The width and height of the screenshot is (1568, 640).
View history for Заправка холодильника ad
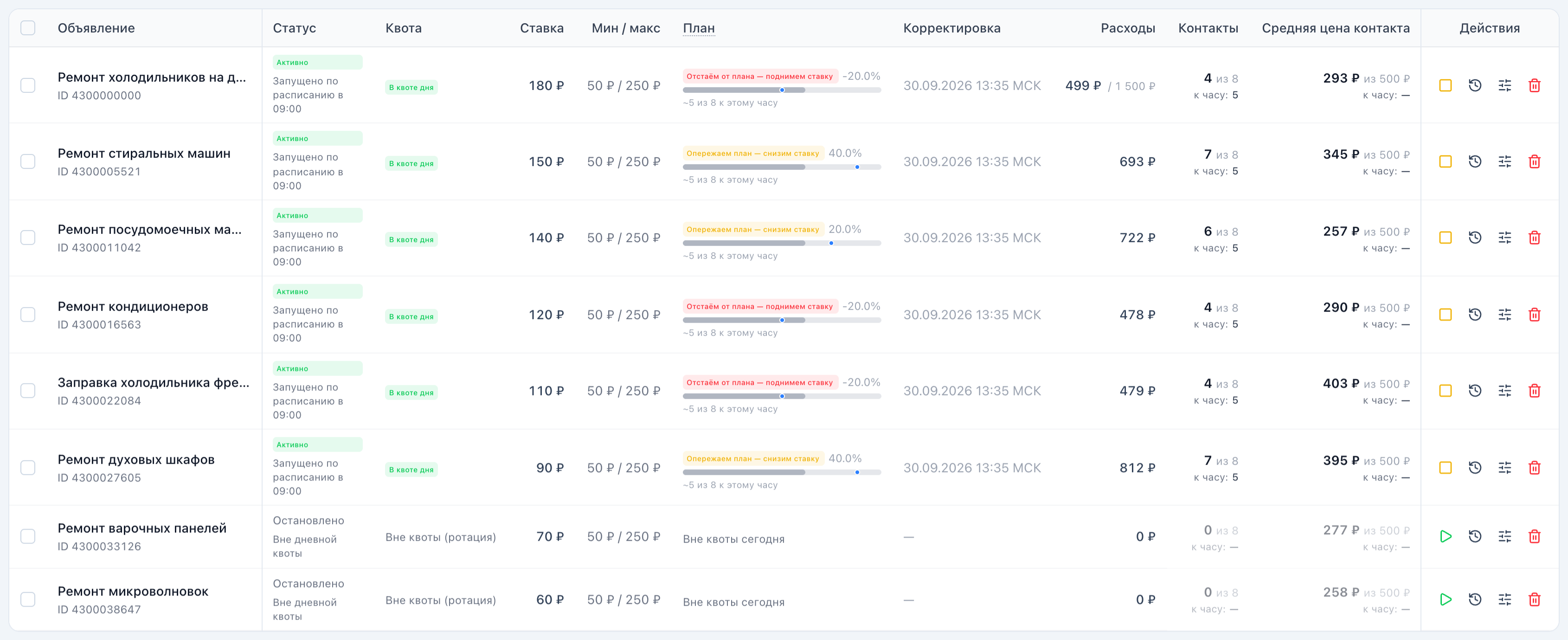[x=1474, y=390]
